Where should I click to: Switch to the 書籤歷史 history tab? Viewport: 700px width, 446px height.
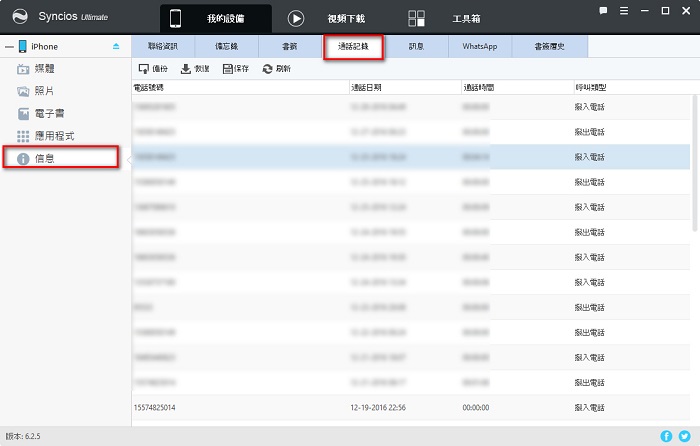click(x=550, y=46)
